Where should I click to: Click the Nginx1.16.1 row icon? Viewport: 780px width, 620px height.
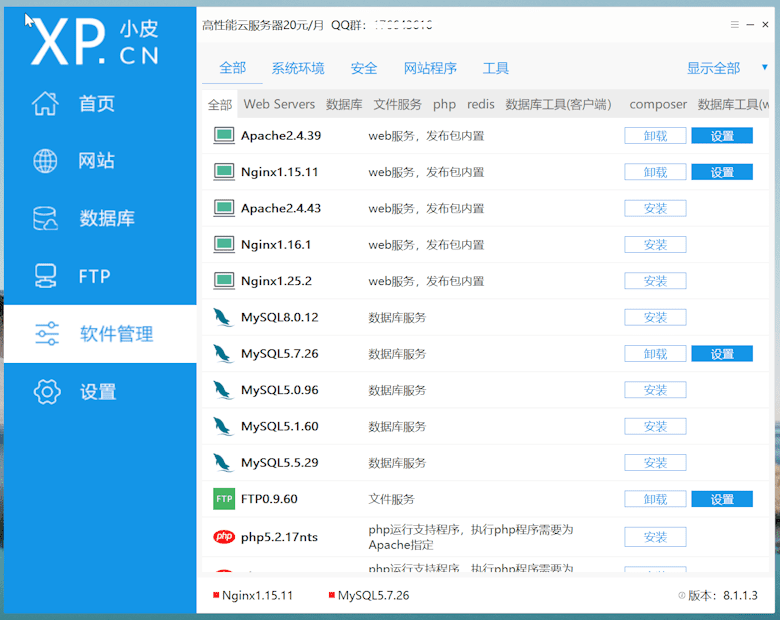(x=224, y=244)
